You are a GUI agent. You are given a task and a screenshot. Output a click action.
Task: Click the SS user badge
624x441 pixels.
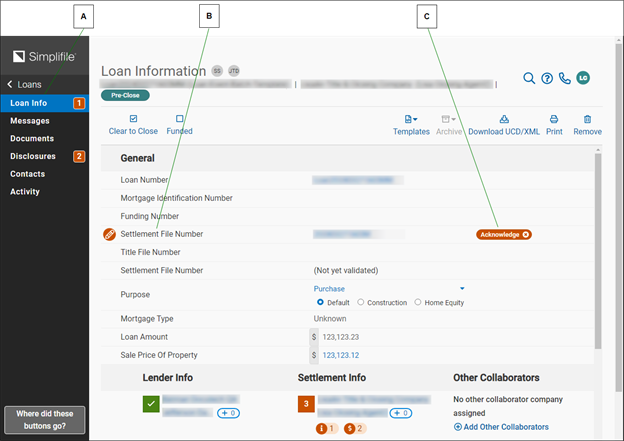(x=217, y=71)
